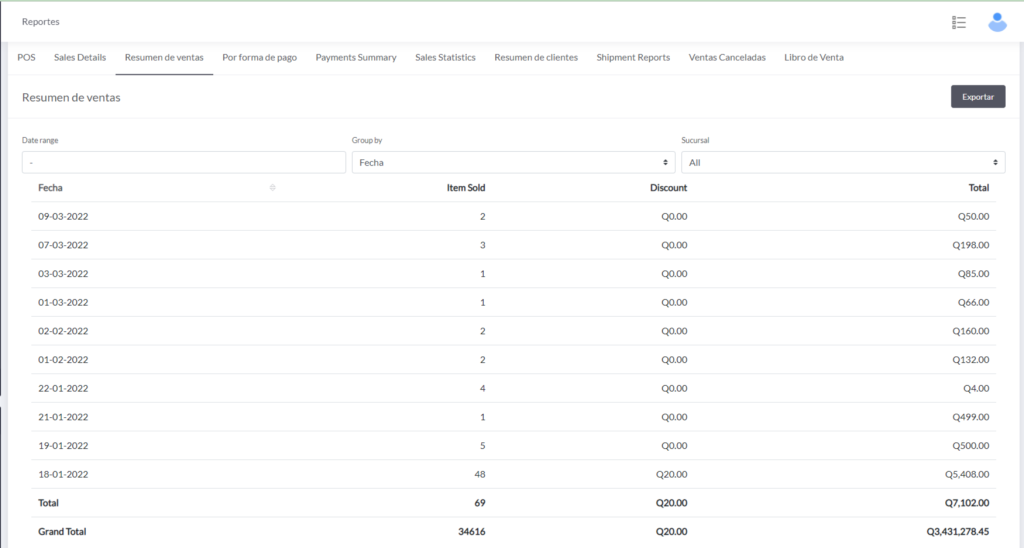
Task: Open the Sucursal All dropdown
Action: tap(842, 162)
